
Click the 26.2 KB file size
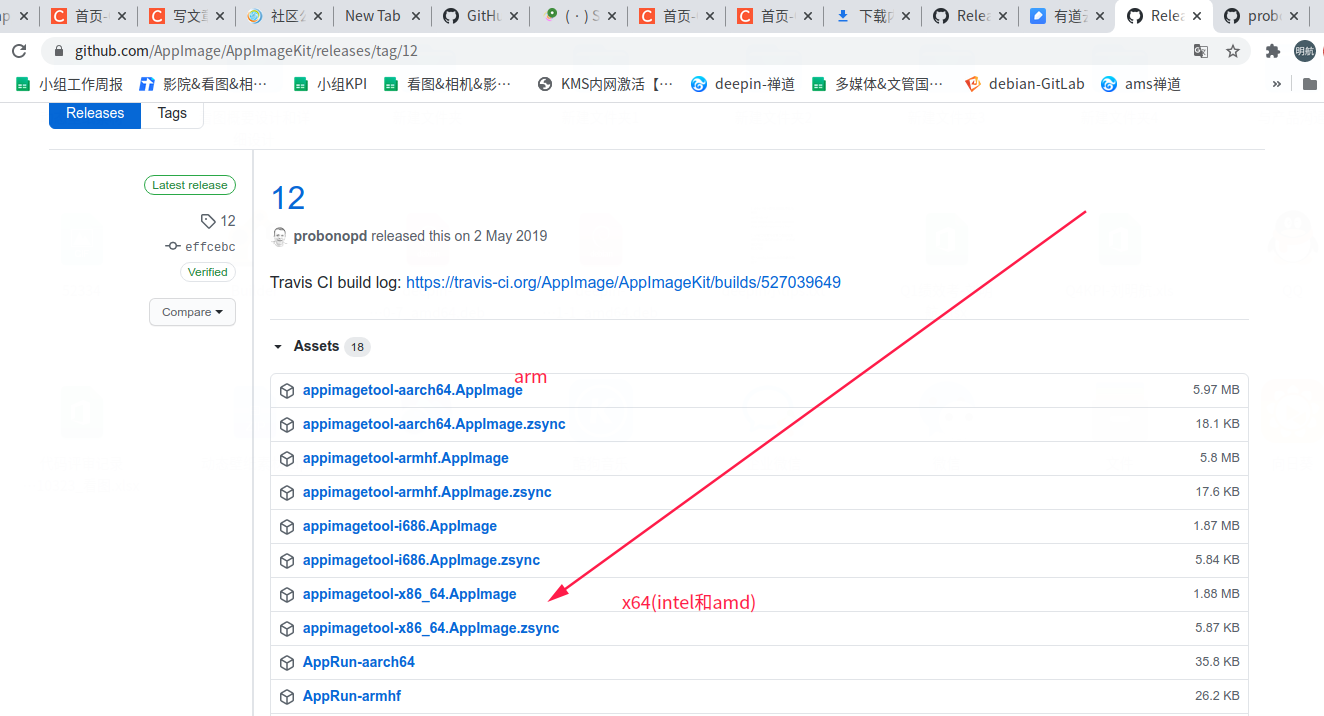tap(1217, 696)
